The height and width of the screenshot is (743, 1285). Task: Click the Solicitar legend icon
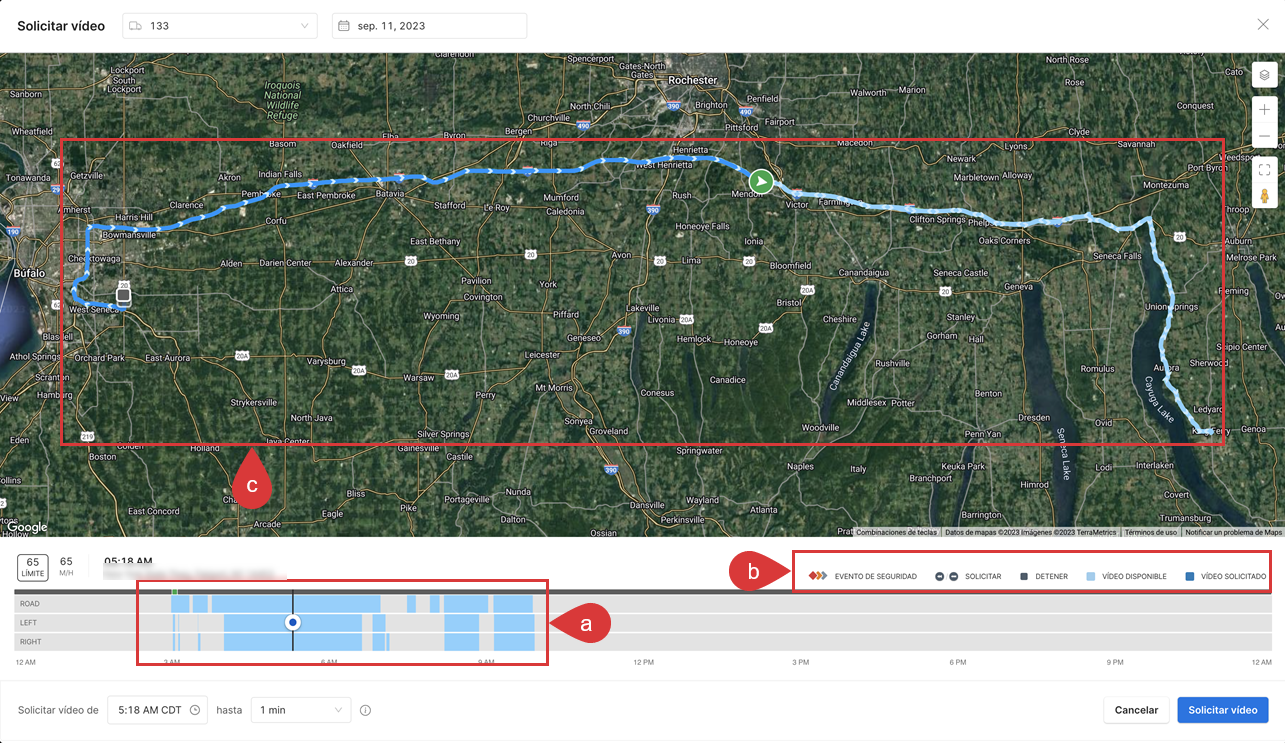(x=947, y=576)
